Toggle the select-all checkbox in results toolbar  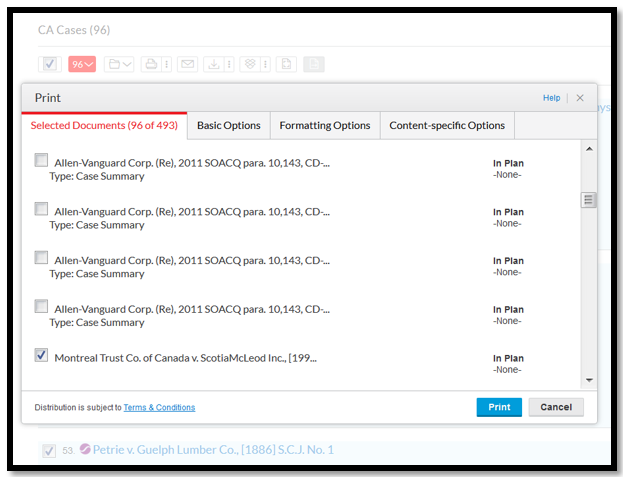click(50, 64)
